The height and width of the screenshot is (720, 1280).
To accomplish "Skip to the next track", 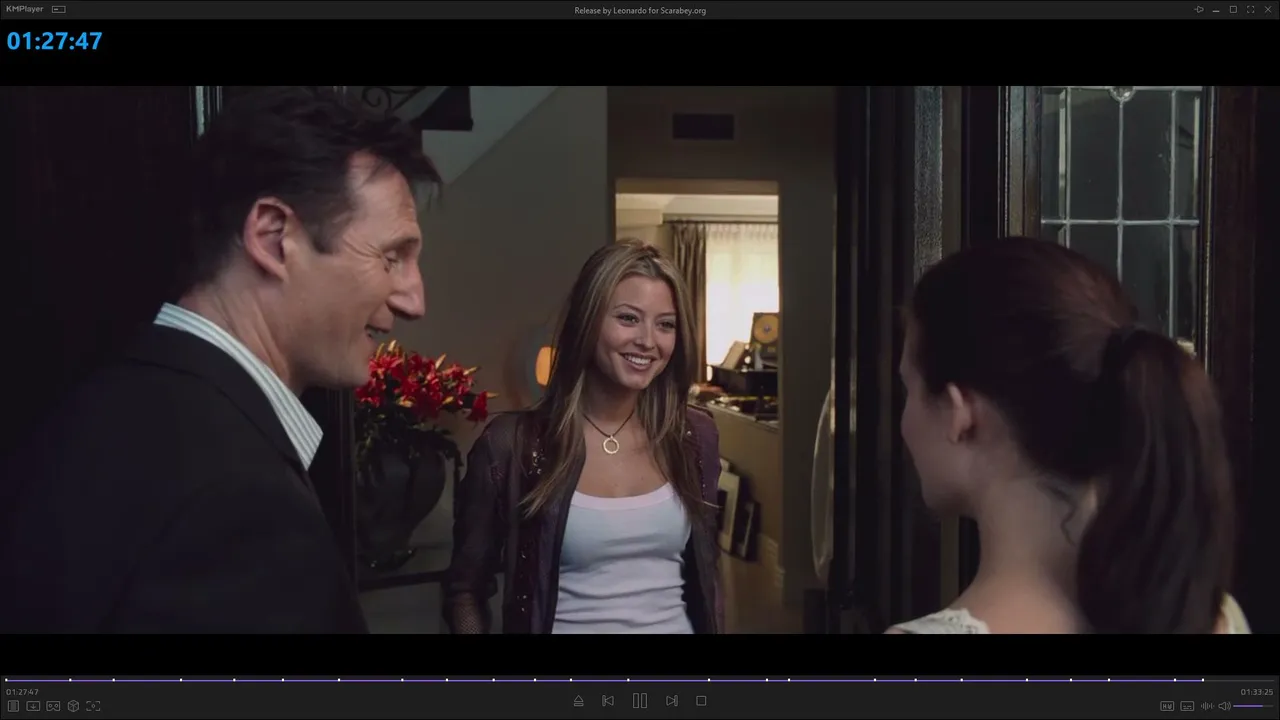I will [x=672, y=701].
